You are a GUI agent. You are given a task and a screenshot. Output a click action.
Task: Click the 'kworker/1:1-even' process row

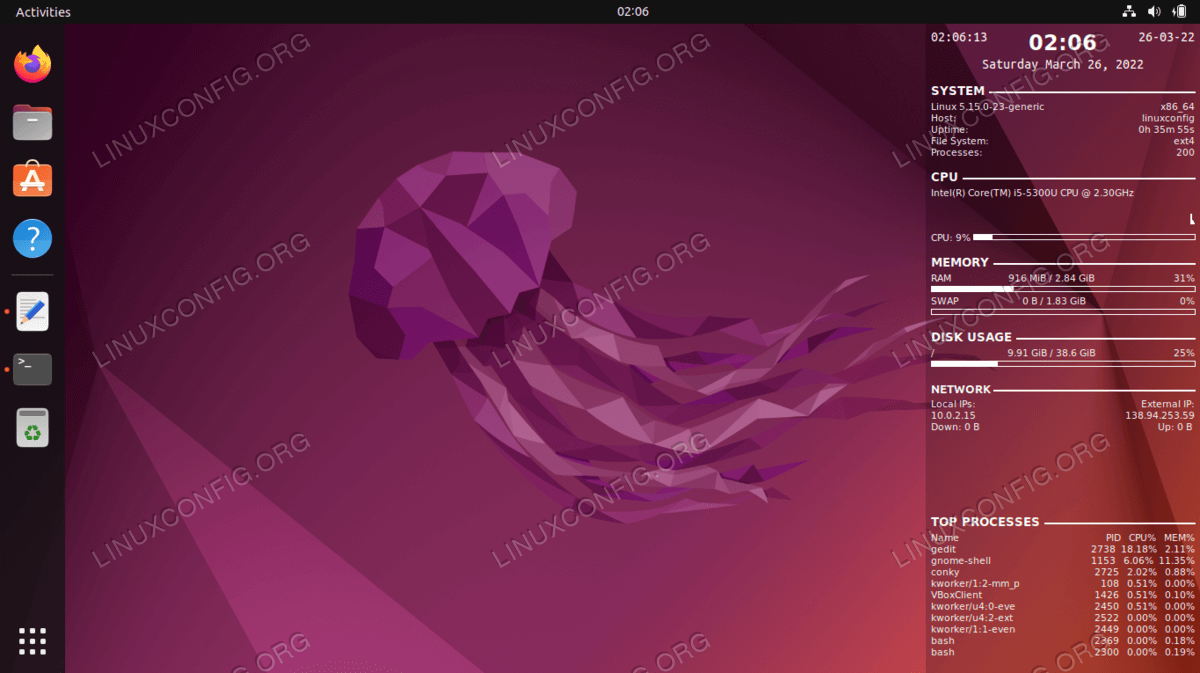pyautogui.click(x=1063, y=629)
